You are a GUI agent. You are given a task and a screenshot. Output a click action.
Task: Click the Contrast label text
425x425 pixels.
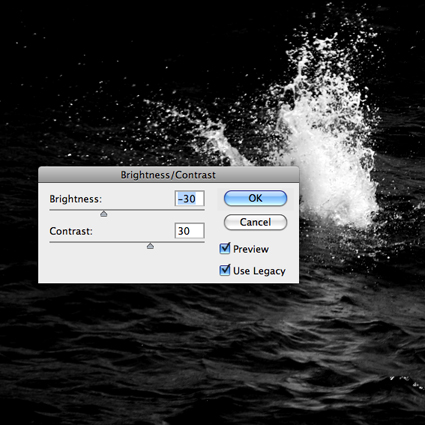(71, 231)
